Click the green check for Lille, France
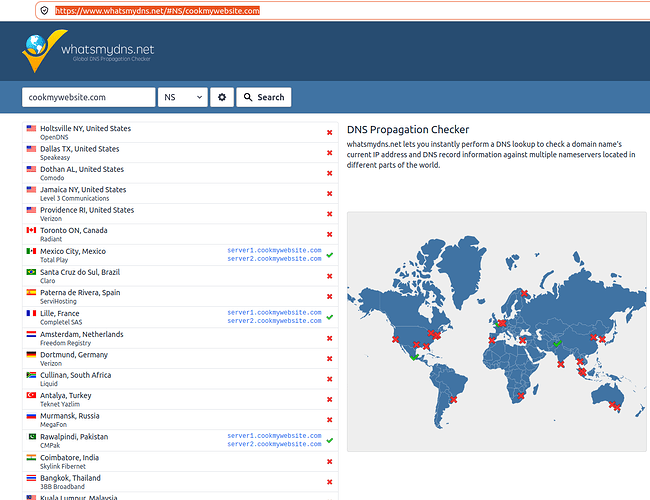The width and height of the screenshot is (650, 500). click(330, 317)
